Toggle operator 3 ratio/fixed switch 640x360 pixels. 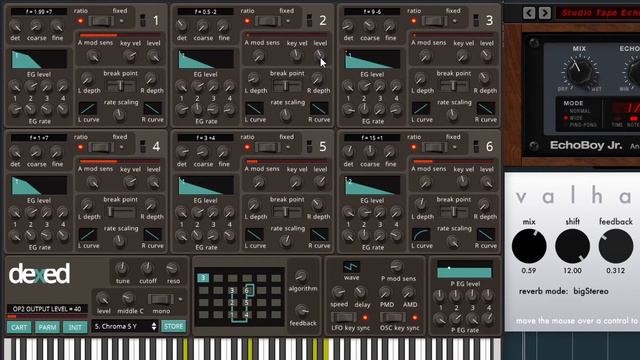click(x=434, y=21)
